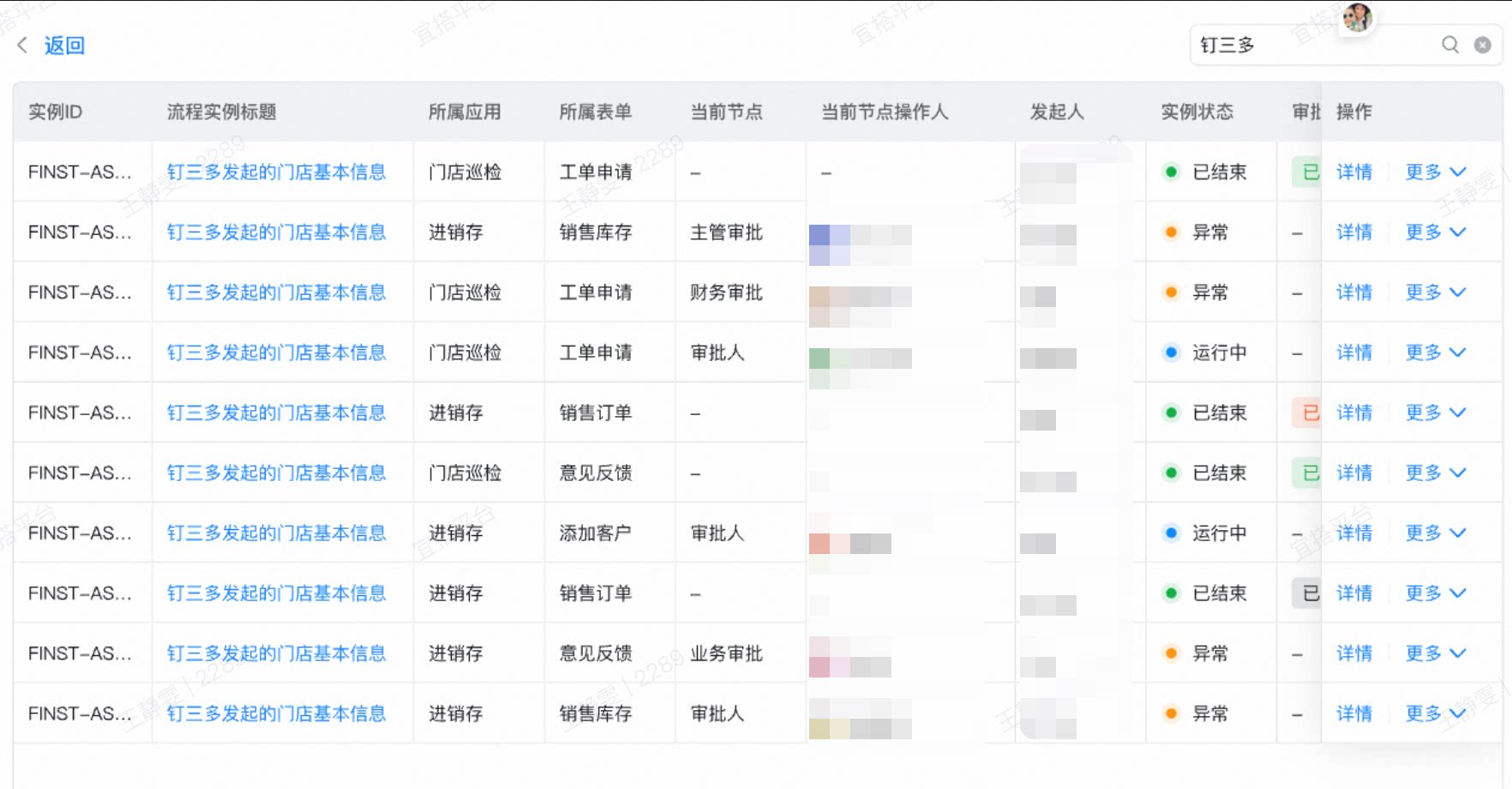The width and height of the screenshot is (1512, 789).
Task: Open 详情 for the 添加客户 row
Action: tap(1354, 533)
